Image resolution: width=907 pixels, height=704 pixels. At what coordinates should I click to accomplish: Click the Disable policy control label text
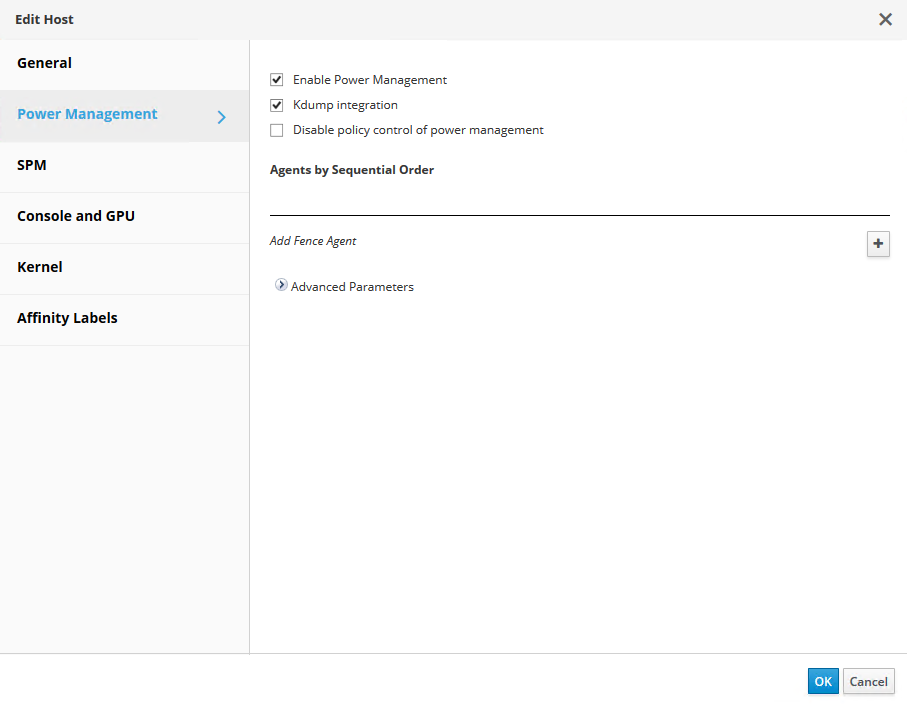pyautogui.click(x=418, y=130)
